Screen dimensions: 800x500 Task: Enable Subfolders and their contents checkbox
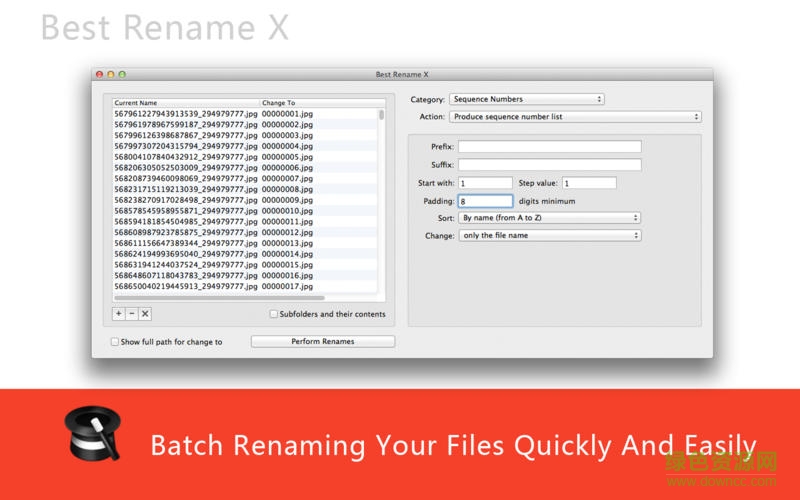pyautogui.click(x=274, y=314)
